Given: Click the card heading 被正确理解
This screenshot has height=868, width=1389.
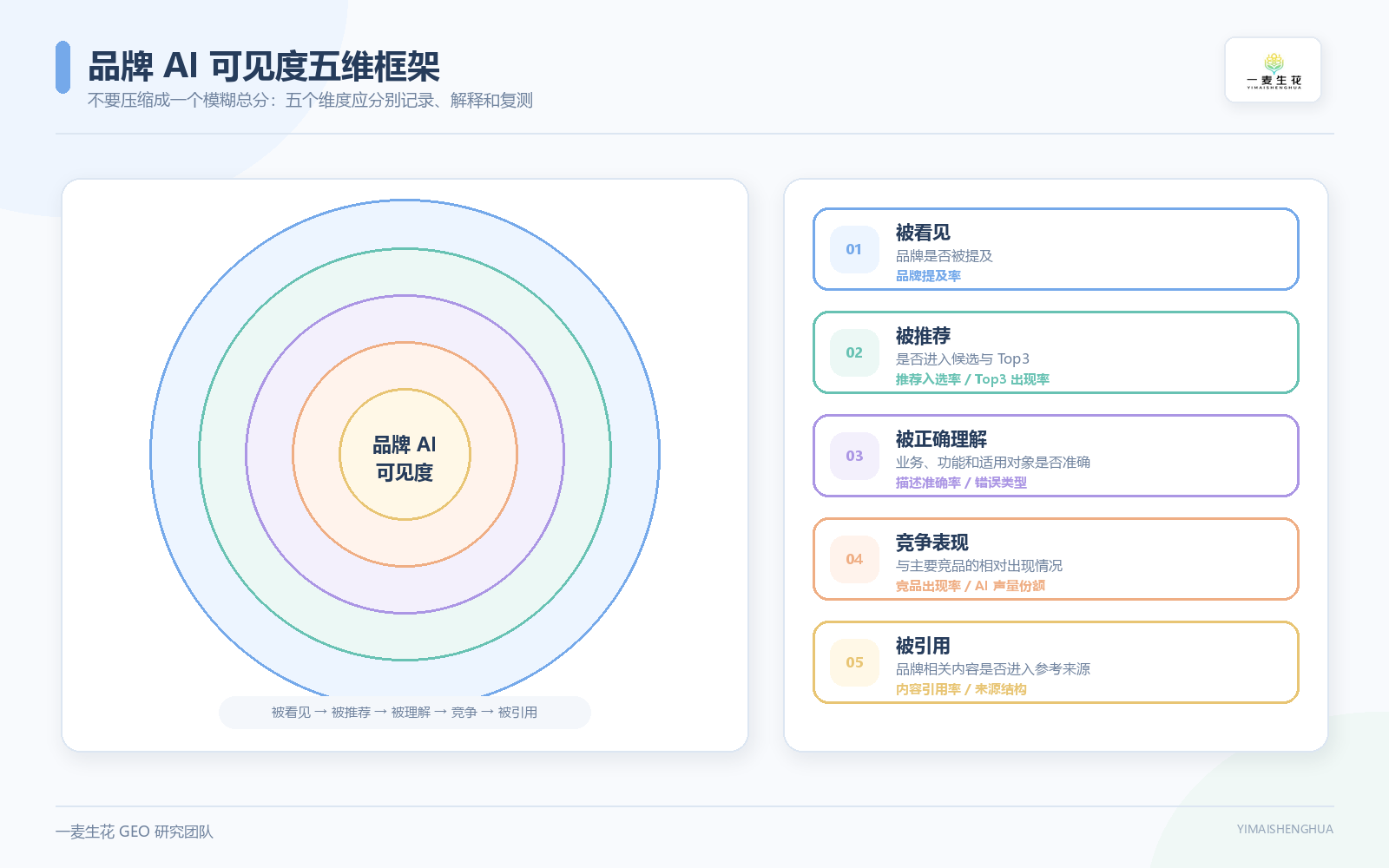Looking at the screenshot, I should pos(941,439).
